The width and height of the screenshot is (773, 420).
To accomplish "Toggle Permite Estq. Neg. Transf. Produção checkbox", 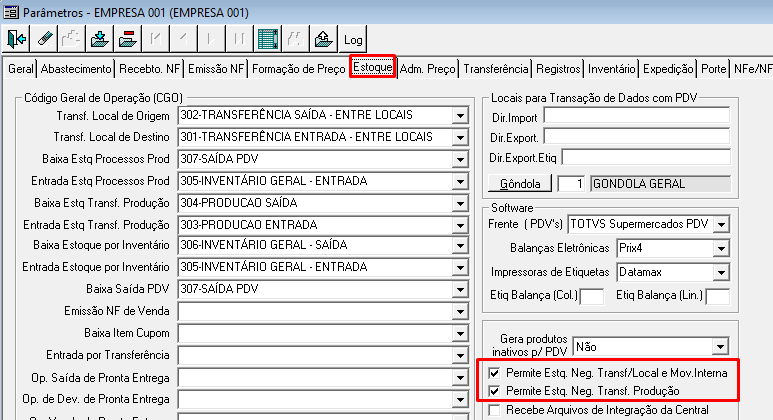I will click(x=494, y=391).
